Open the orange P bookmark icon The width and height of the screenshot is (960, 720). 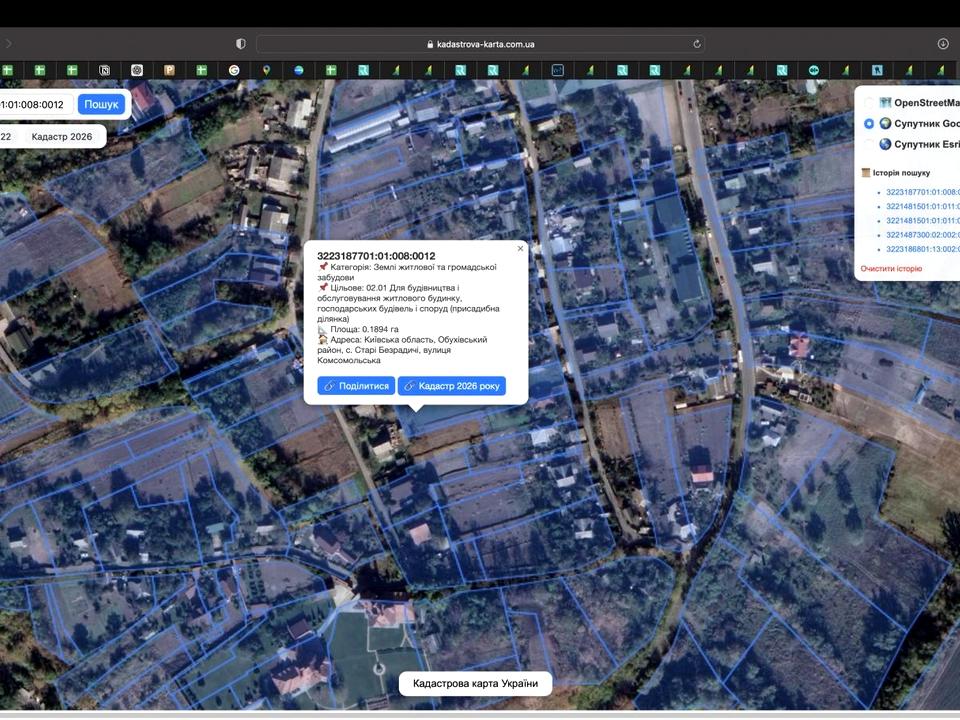pos(170,70)
